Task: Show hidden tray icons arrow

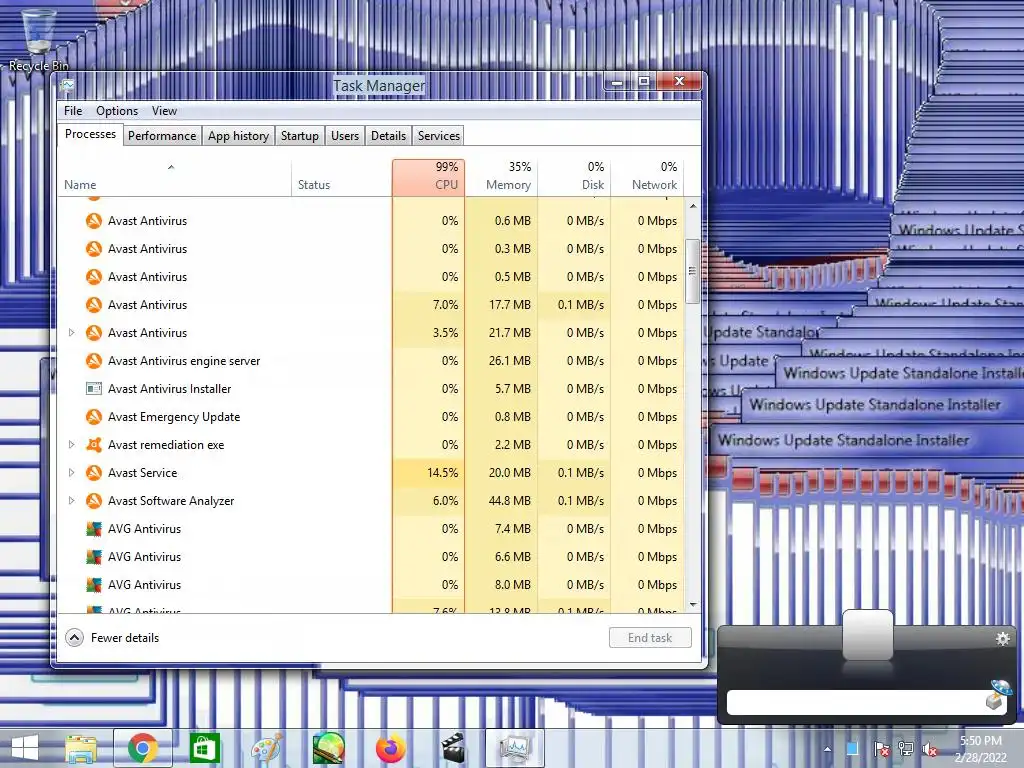Action: pyautogui.click(x=827, y=749)
